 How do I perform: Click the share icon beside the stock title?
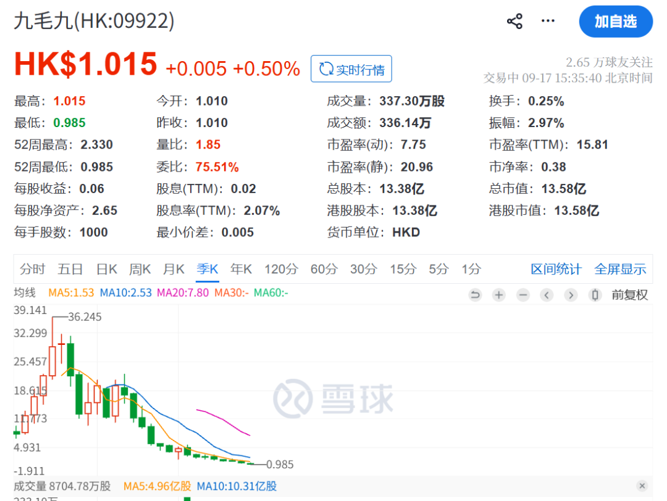[514, 21]
